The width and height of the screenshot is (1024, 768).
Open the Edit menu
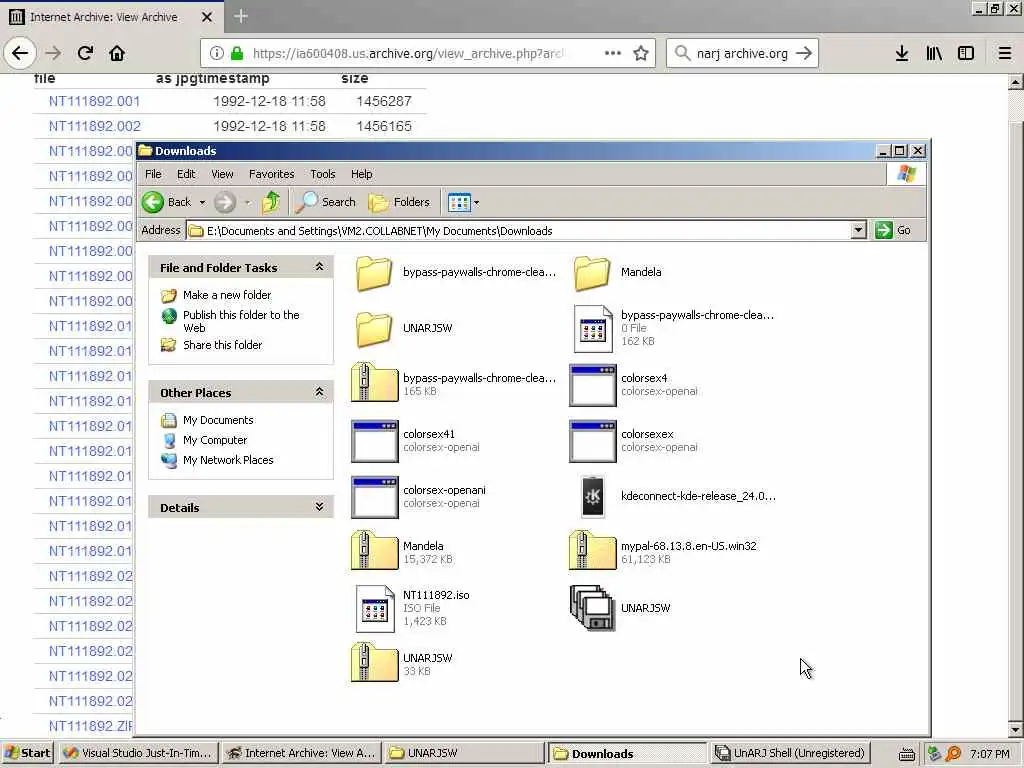(186, 174)
